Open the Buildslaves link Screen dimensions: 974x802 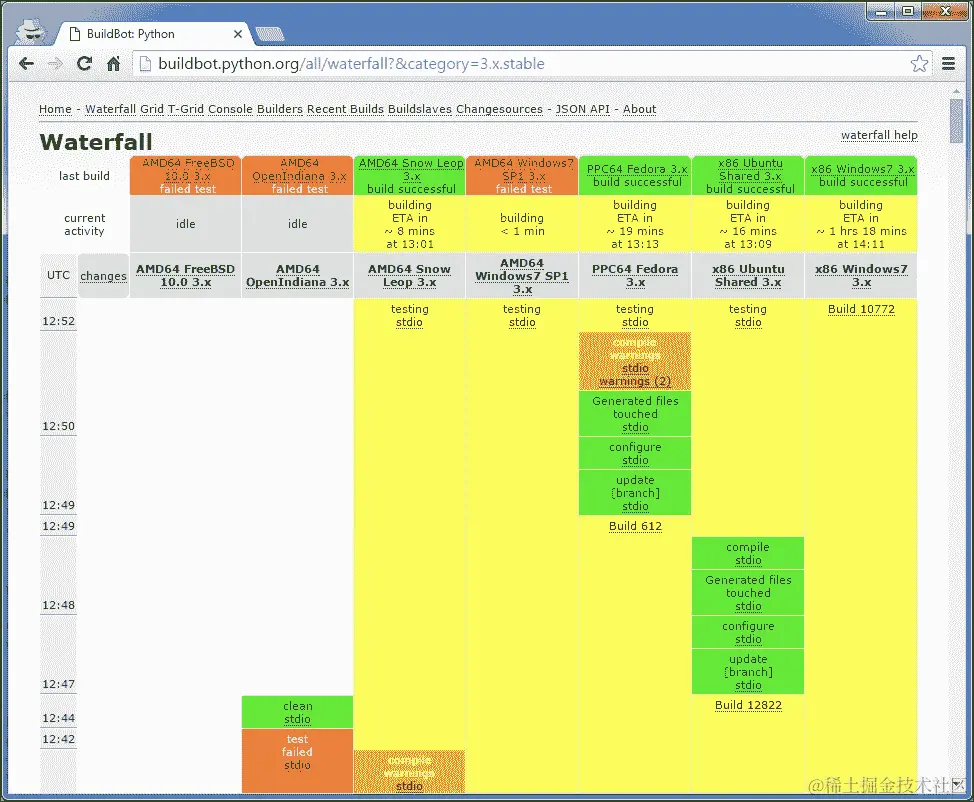pos(420,109)
